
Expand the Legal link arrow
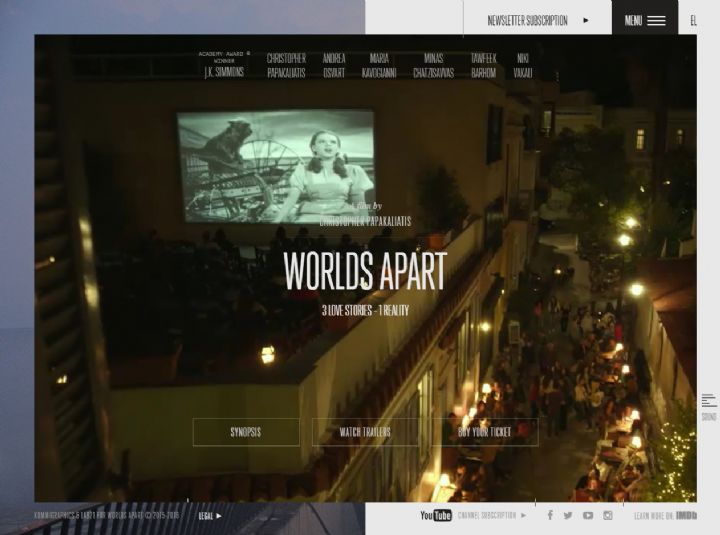tap(219, 516)
